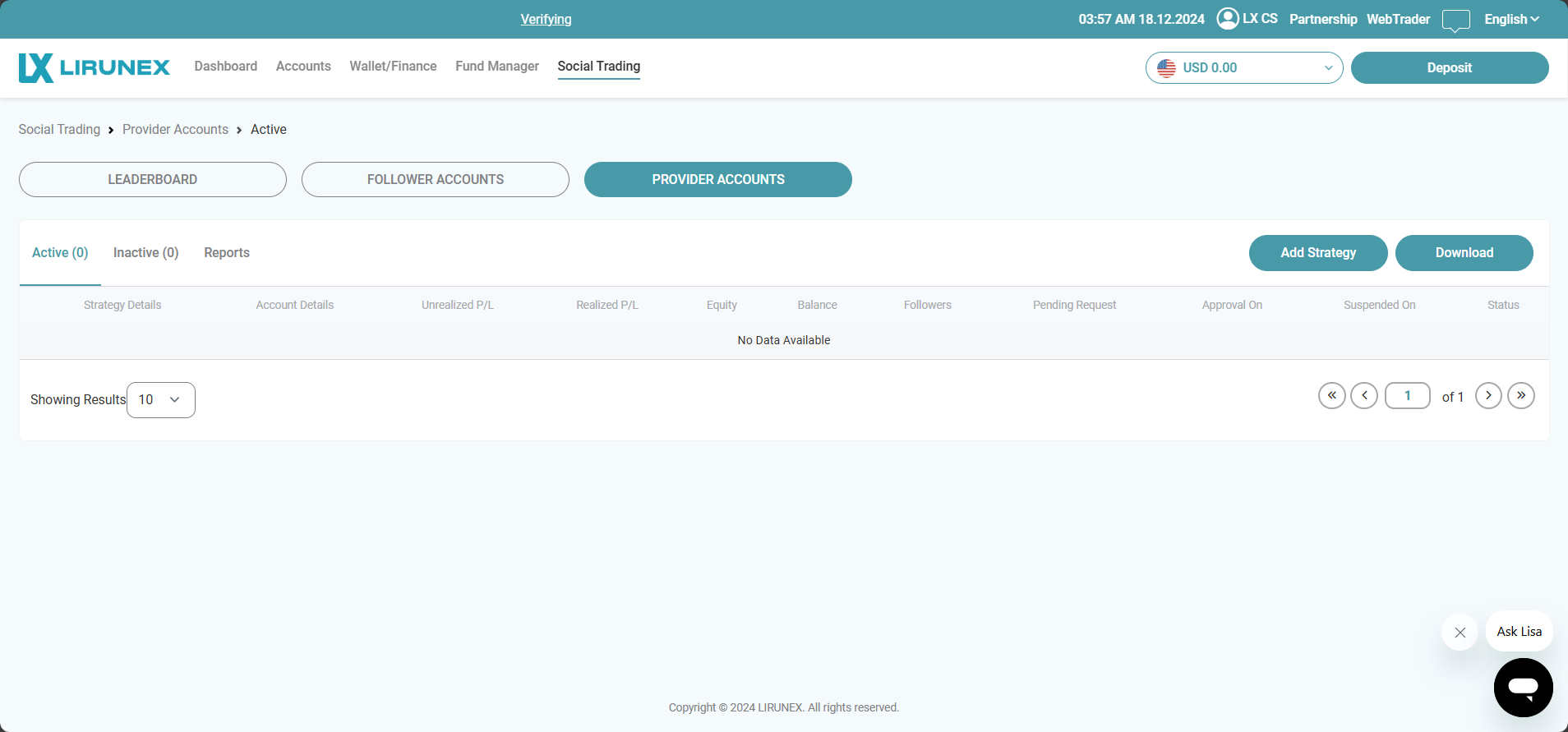Click the Download button
The width and height of the screenshot is (1568, 732).
(x=1464, y=253)
